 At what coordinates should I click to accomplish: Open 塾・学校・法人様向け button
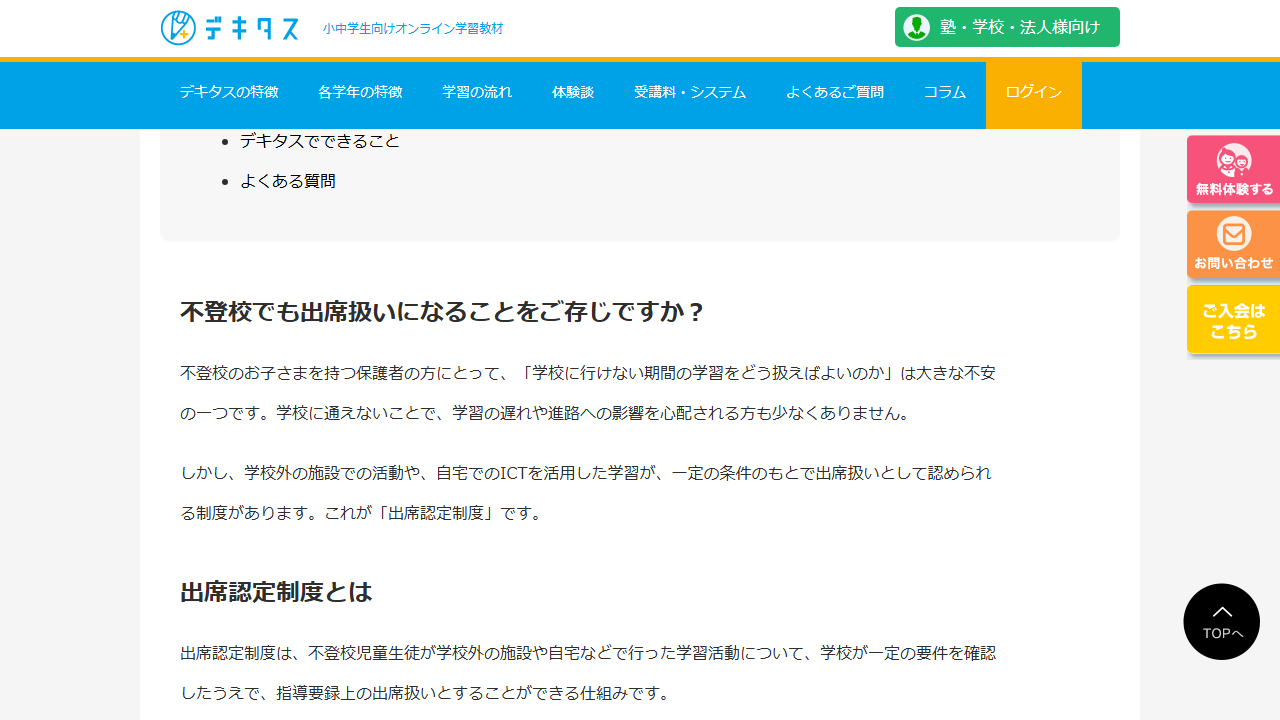(1007, 27)
